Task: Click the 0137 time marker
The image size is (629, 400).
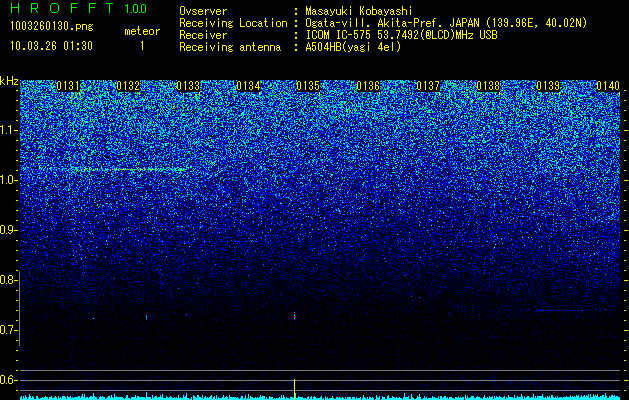Action: [428, 86]
